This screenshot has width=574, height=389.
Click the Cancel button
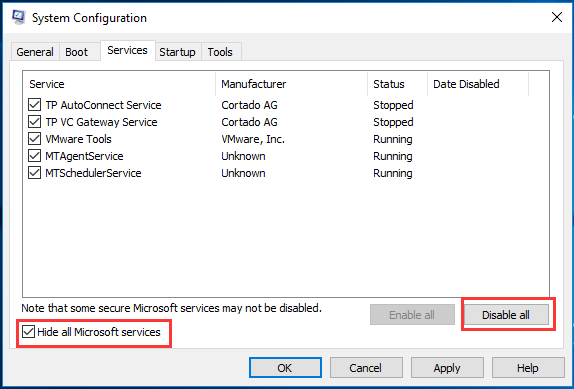(366, 368)
